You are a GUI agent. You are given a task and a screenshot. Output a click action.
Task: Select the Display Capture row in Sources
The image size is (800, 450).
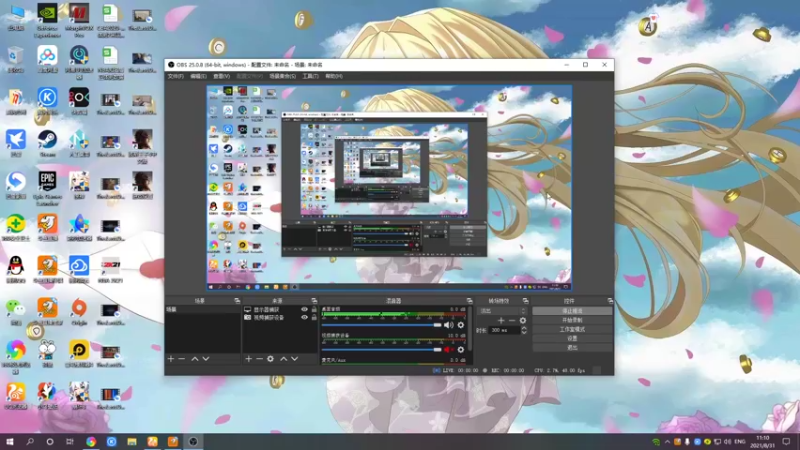point(280,310)
